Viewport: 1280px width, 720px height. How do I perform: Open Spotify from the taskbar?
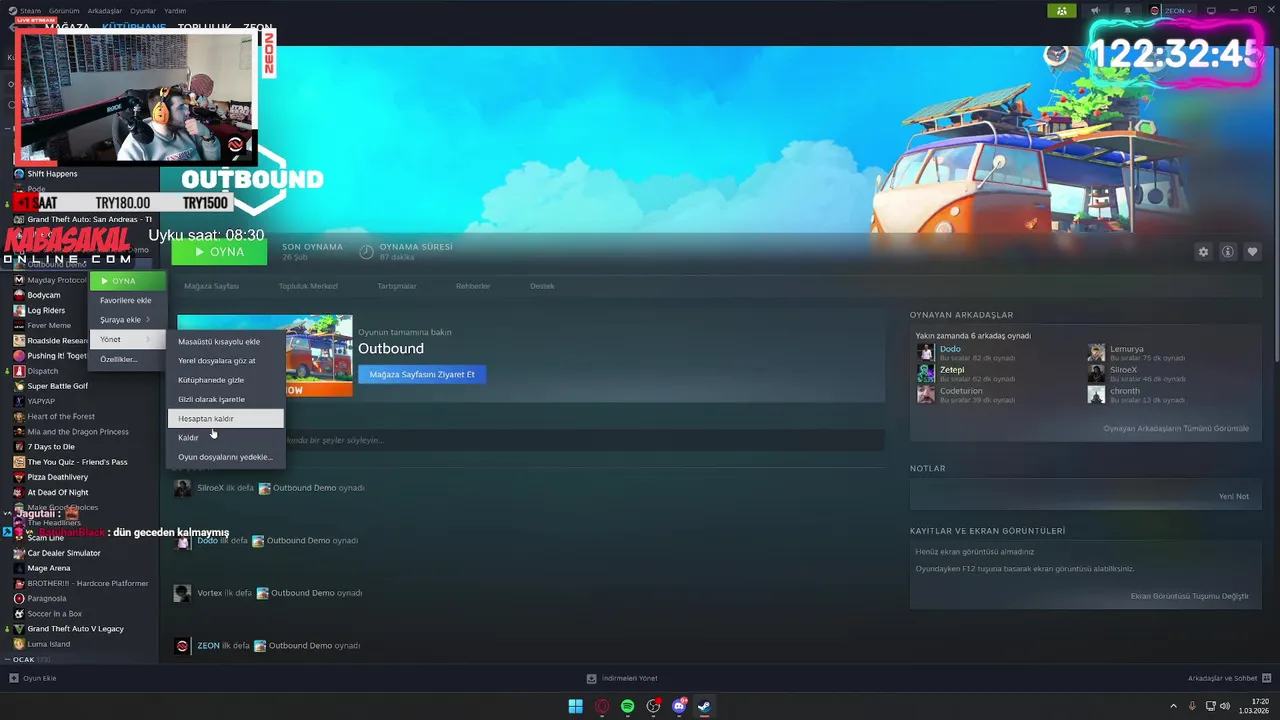pos(628,706)
